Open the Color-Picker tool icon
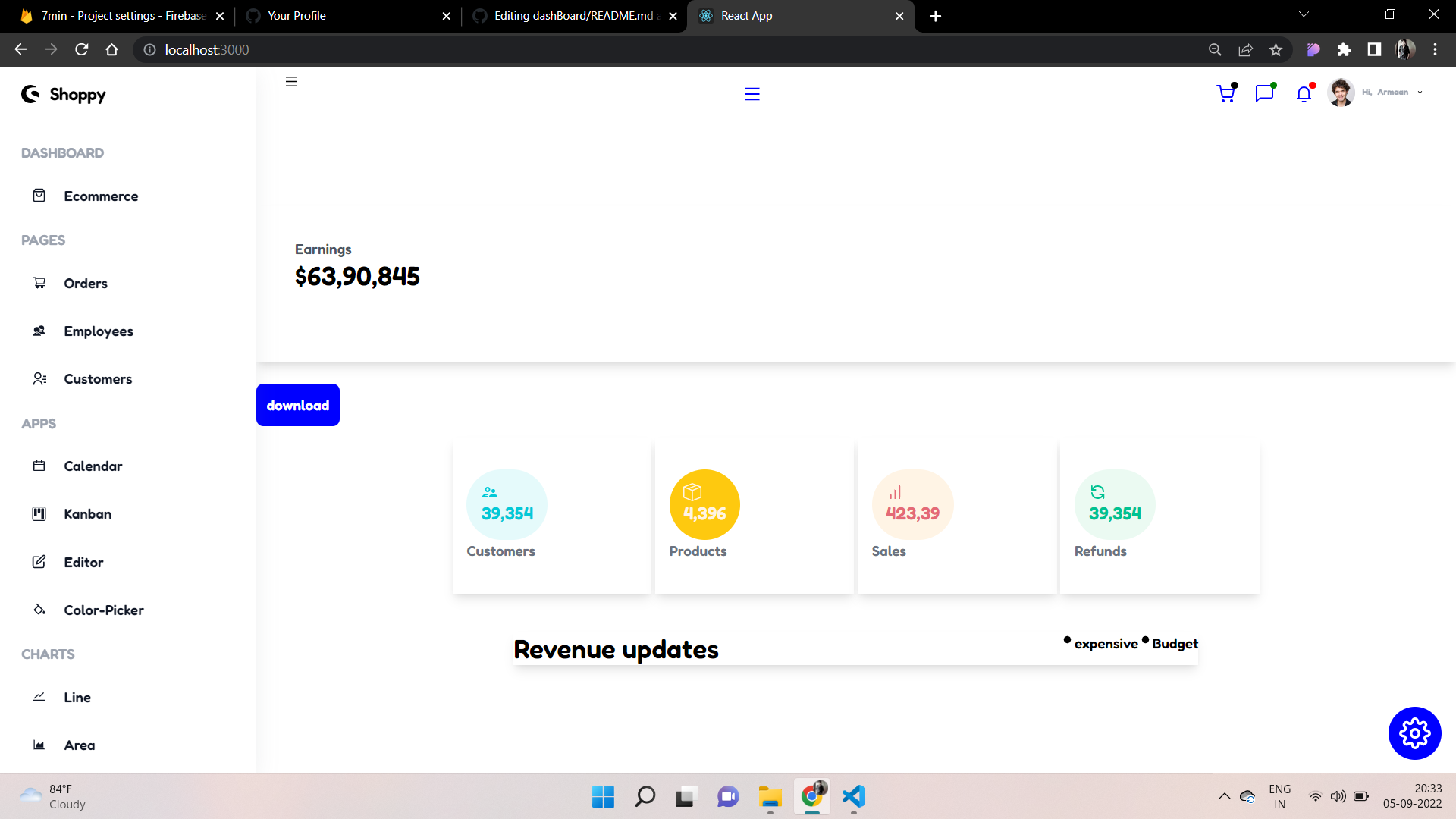1456x819 pixels. click(x=39, y=610)
